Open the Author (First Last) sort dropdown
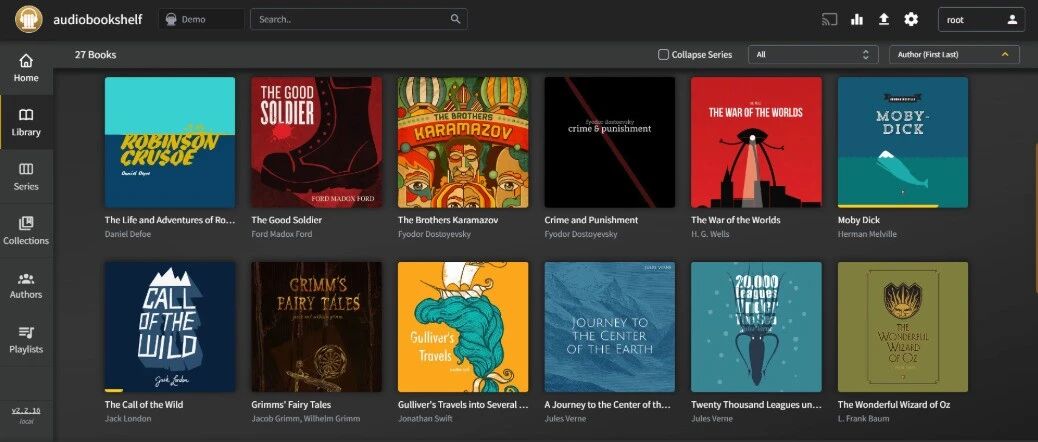This screenshot has width=1038, height=442. pos(954,55)
